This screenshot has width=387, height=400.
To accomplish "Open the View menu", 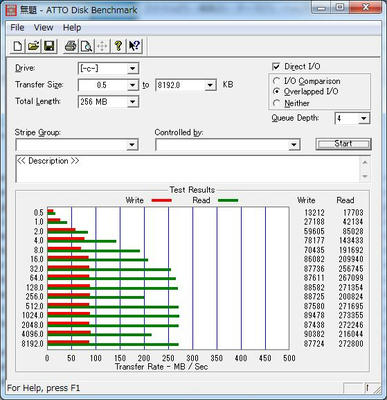I will pyautogui.click(x=43, y=28).
